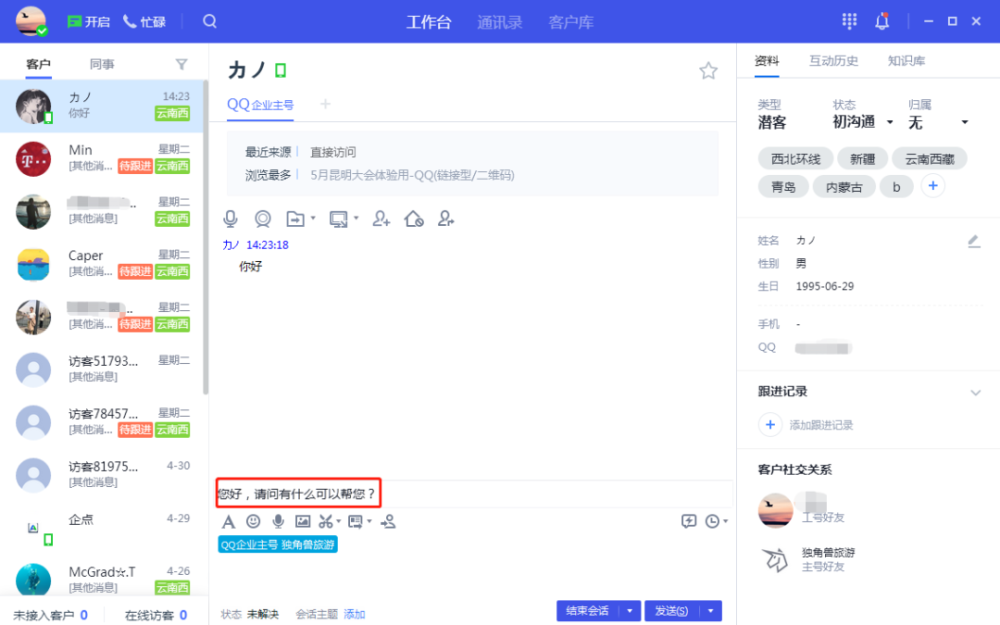Select the QQ企业主号 channel tab
The image size is (1000, 625).
260,105
